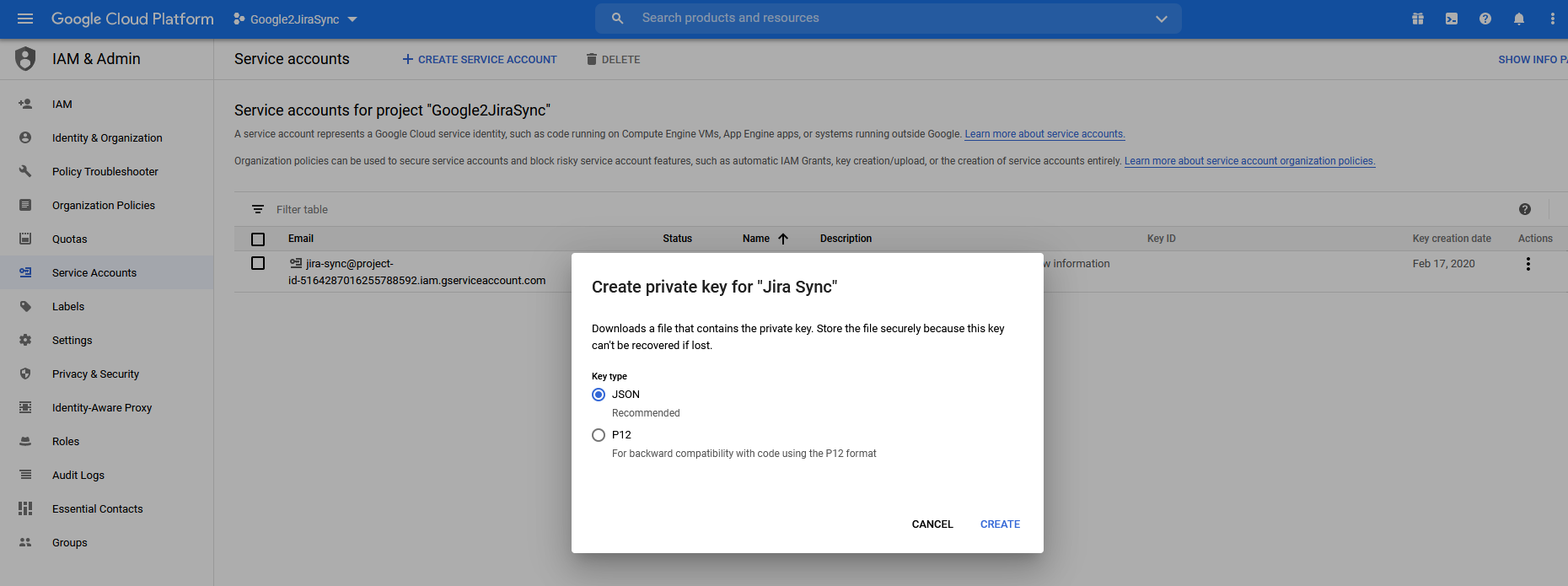
Task: Select the P12 key type option
Action: pyautogui.click(x=599, y=435)
